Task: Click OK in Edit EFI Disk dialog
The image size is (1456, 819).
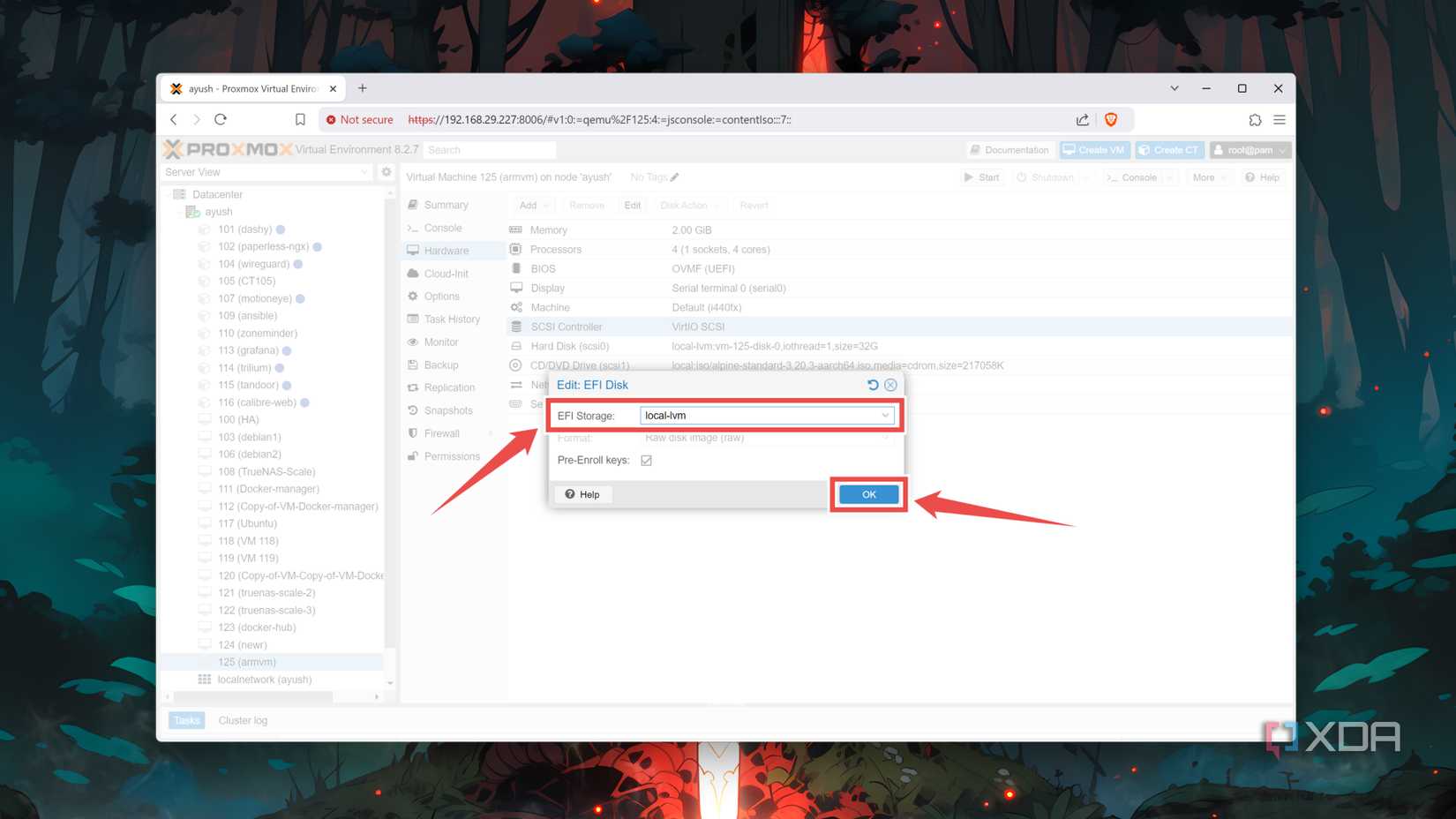Action: click(x=868, y=494)
